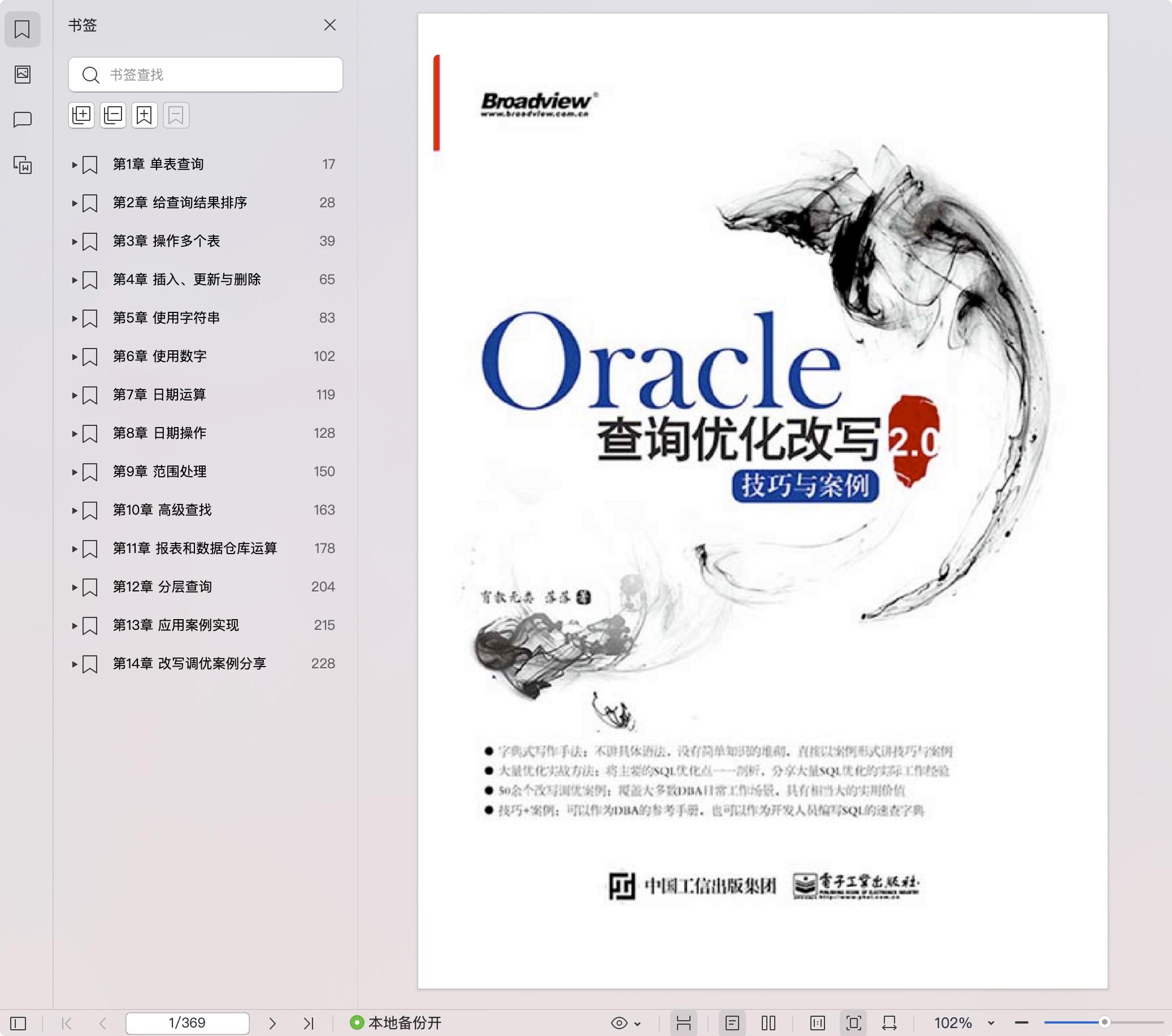Click page number 228 of chapter 14
Screen dimensions: 1172x1036
[323, 663]
